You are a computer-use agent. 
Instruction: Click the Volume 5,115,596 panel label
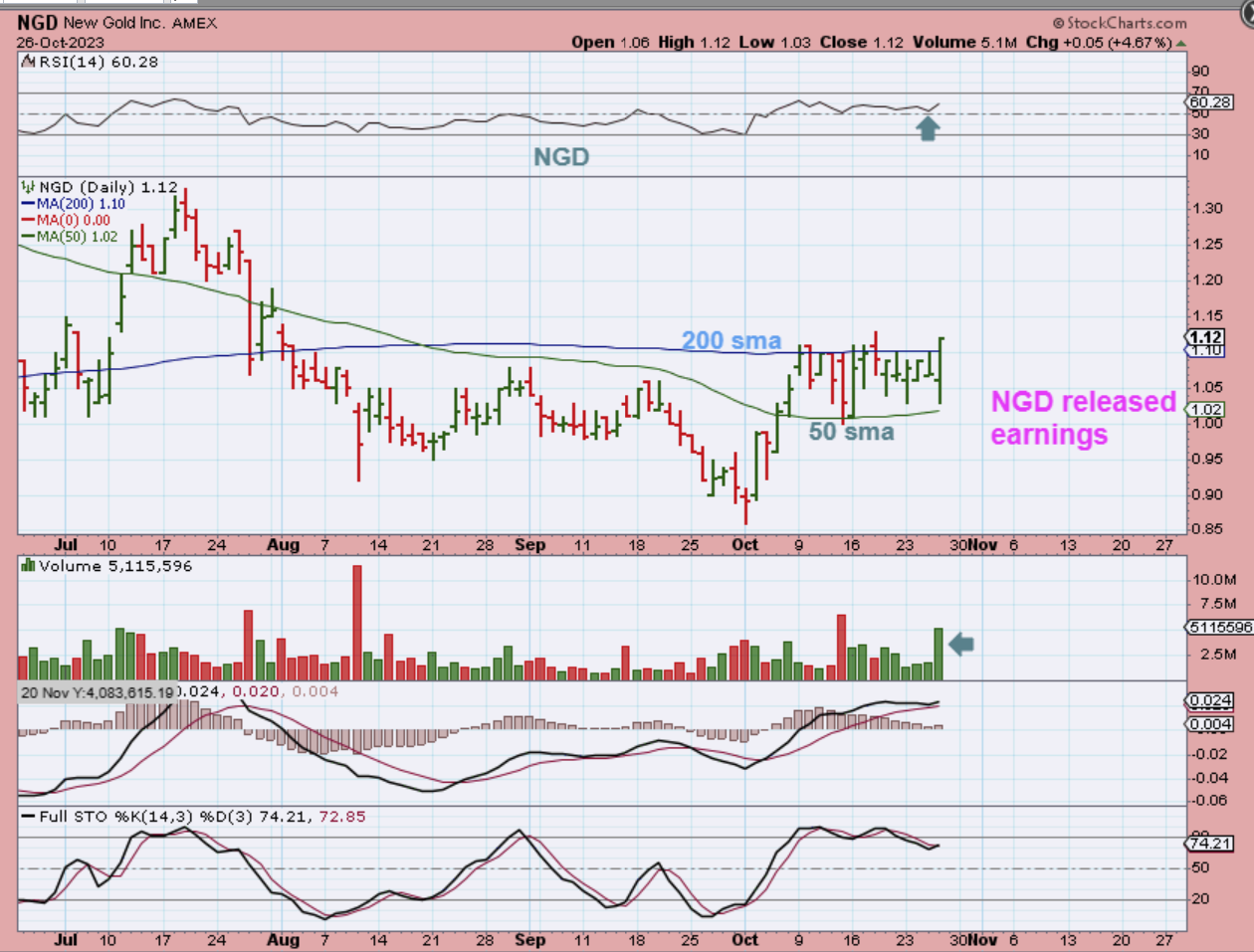(x=115, y=566)
